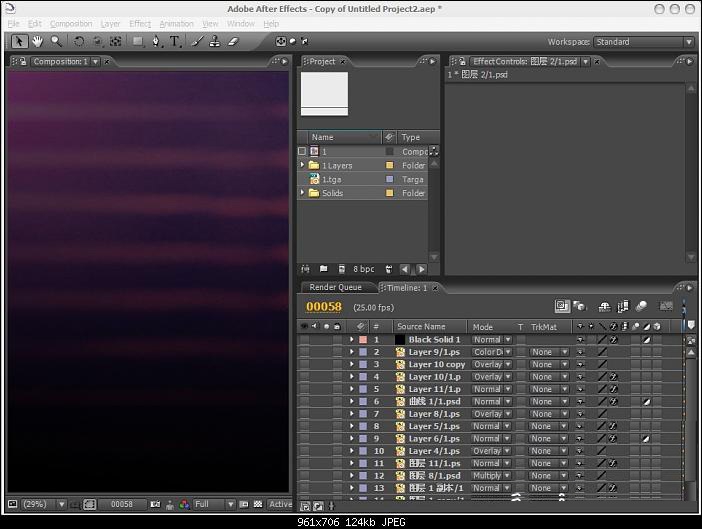Click the 00058 time display in Composition footer
The height and width of the screenshot is (529, 702).
pos(122,504)
